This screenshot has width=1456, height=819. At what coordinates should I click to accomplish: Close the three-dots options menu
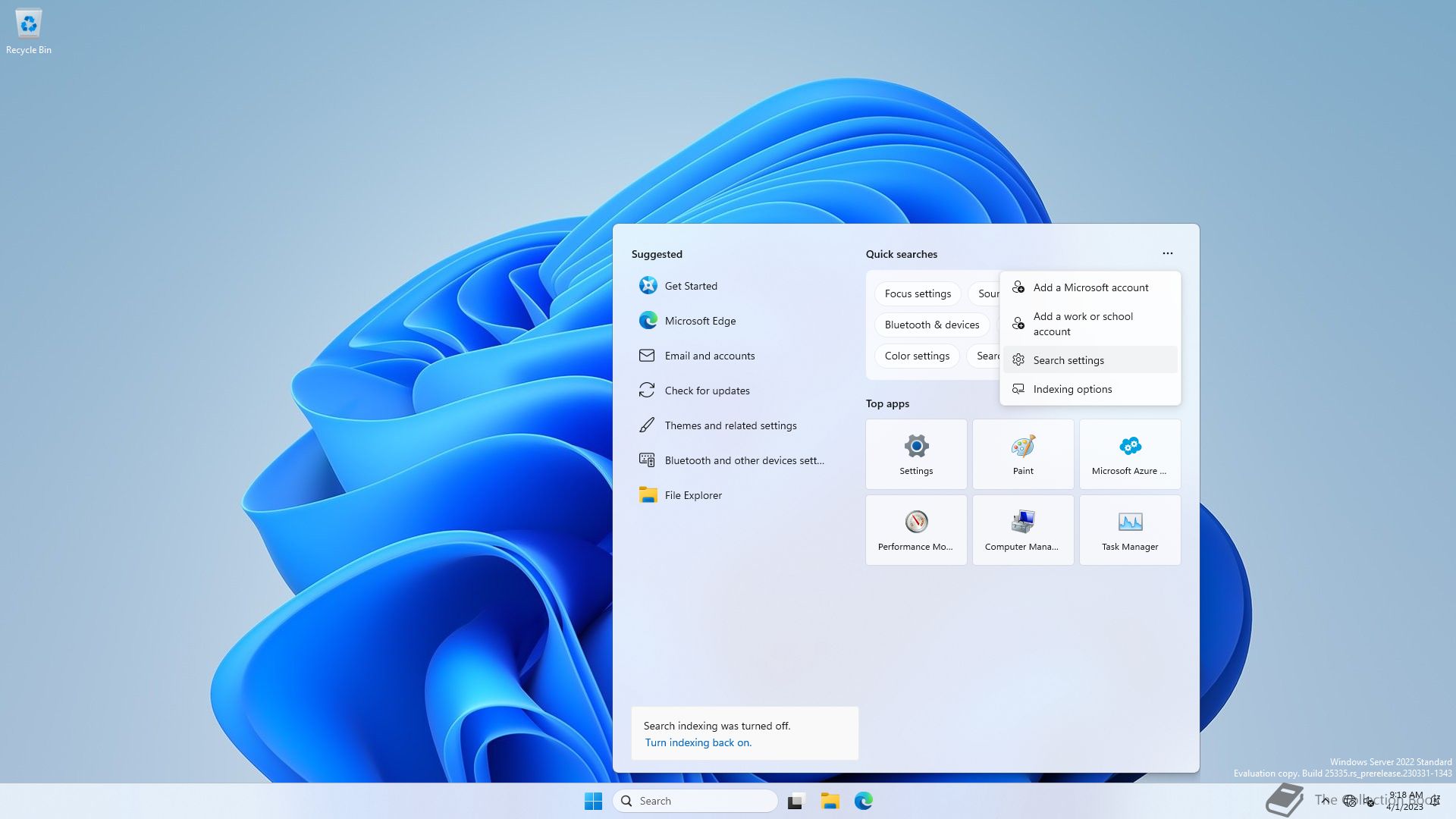[x=1168, y=253]
